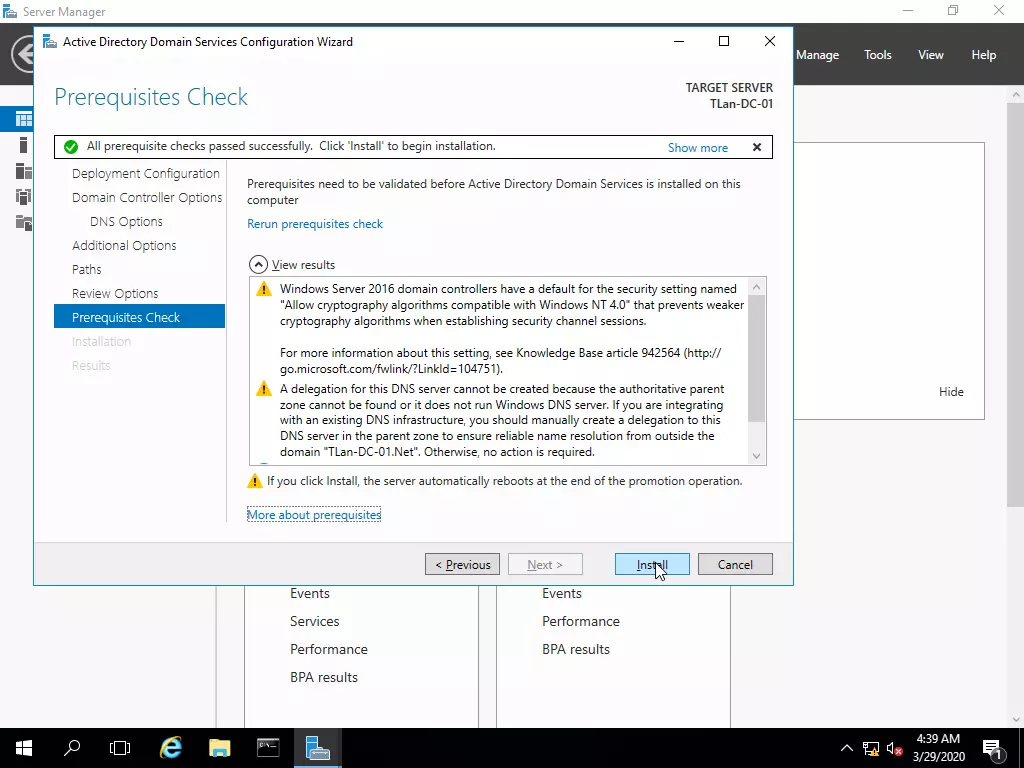
Task: Click taskbar clock showing 4:39 AM
Action: pyautogui.click(x=938, y=748)
